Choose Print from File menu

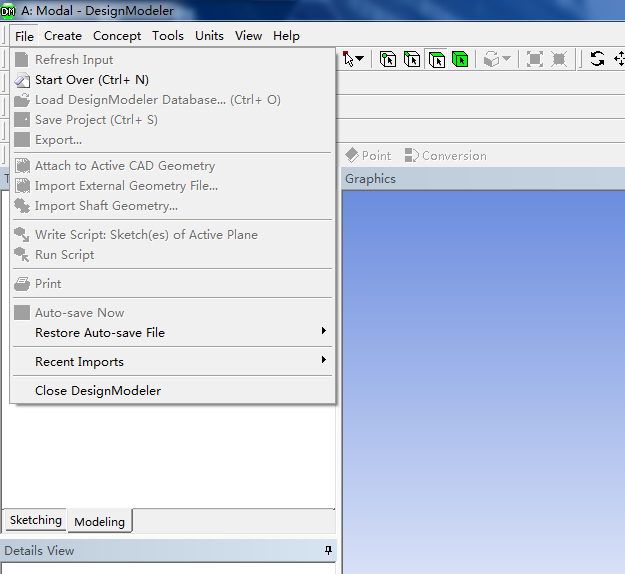172,283
